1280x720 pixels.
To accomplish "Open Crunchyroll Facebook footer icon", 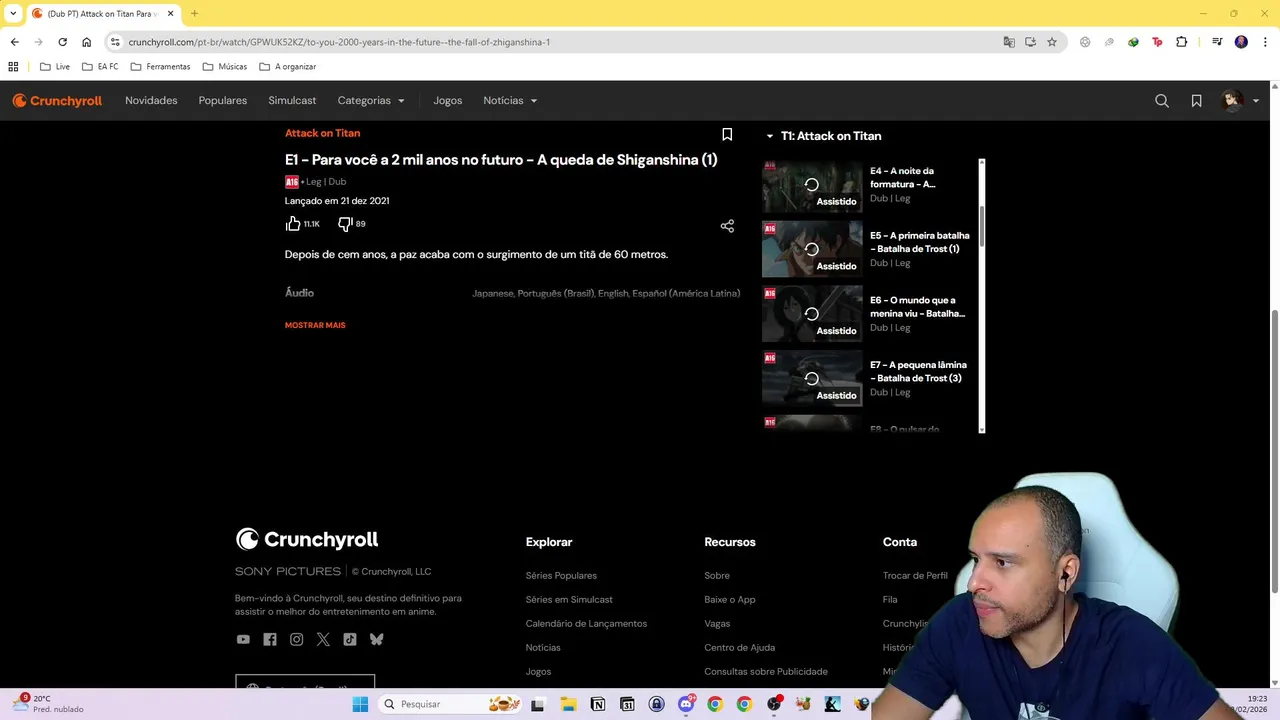I will pos(270,639).
